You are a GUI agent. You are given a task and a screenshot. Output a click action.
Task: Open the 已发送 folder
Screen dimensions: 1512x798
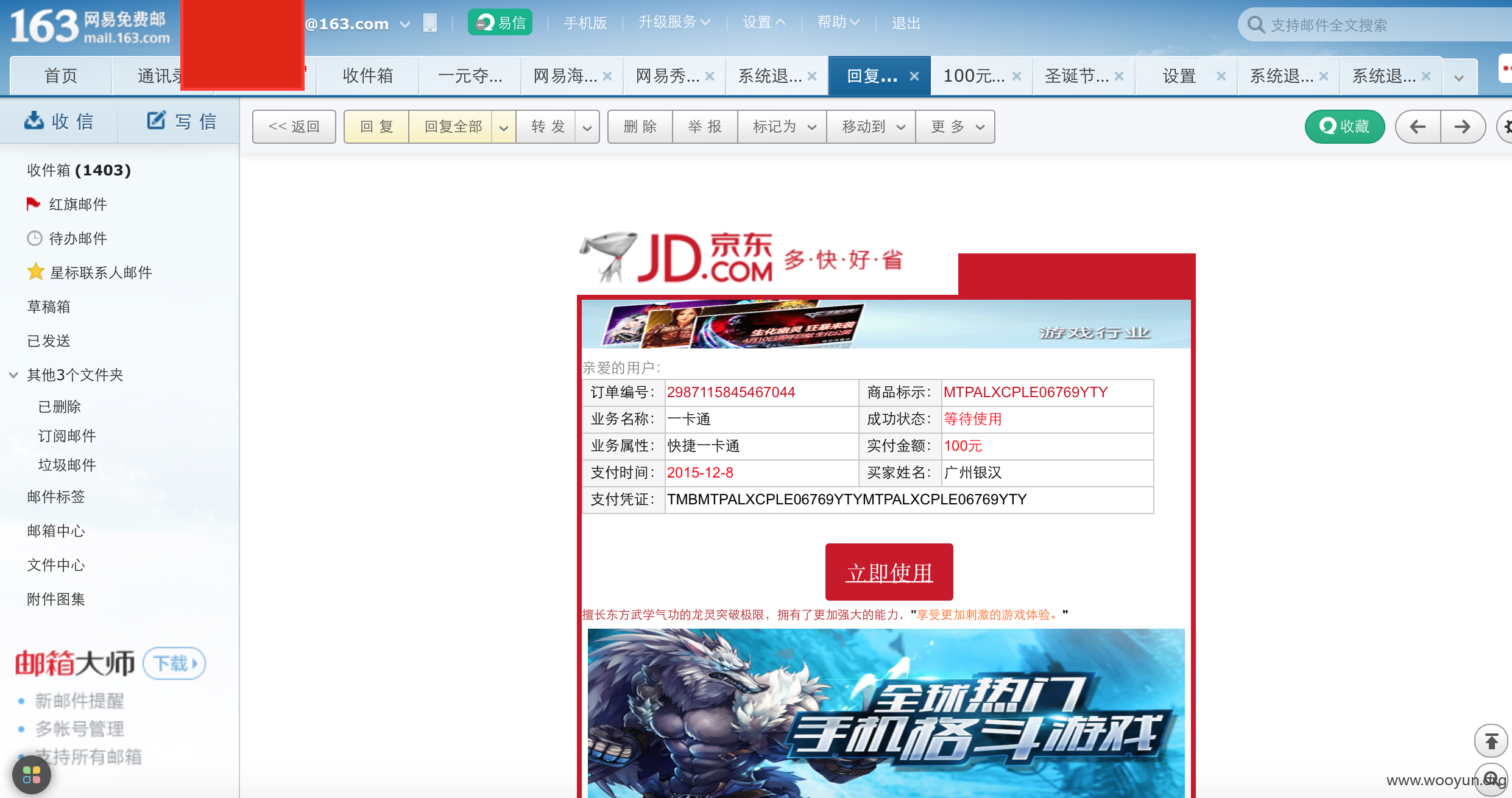pos(49,341)
